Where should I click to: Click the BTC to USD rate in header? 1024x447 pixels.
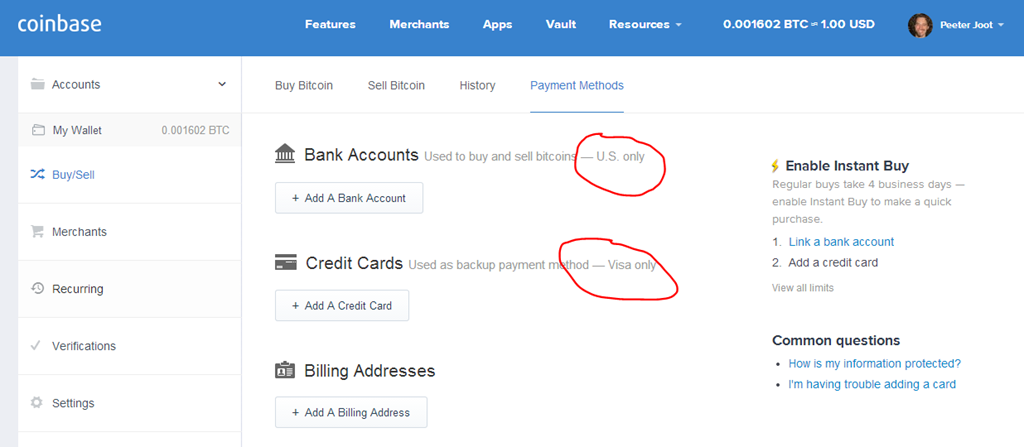pos(799,24)
